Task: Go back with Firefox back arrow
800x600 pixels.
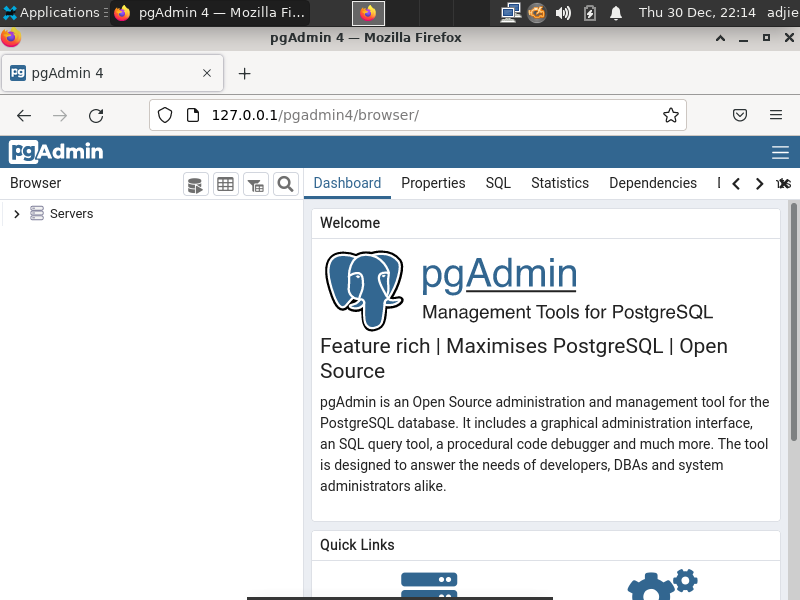Action: click(24, 116)
